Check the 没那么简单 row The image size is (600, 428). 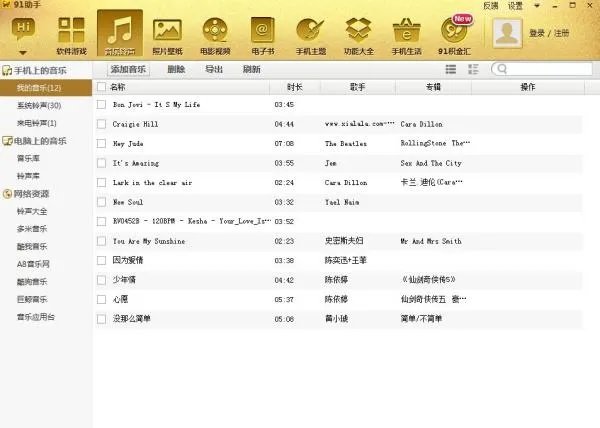(x=101, y=319)
